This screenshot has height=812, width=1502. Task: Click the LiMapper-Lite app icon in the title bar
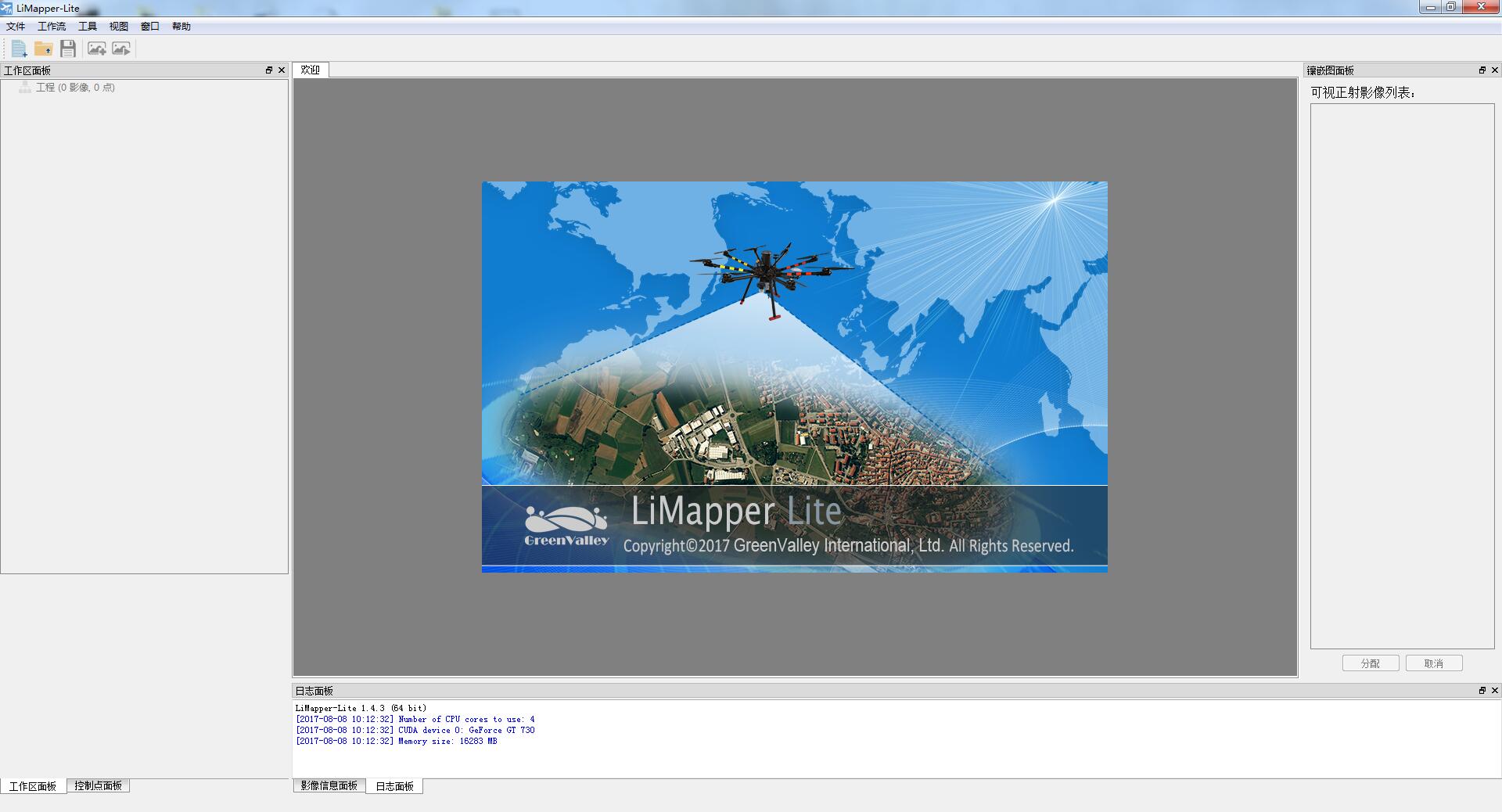[x=7, y=8]
